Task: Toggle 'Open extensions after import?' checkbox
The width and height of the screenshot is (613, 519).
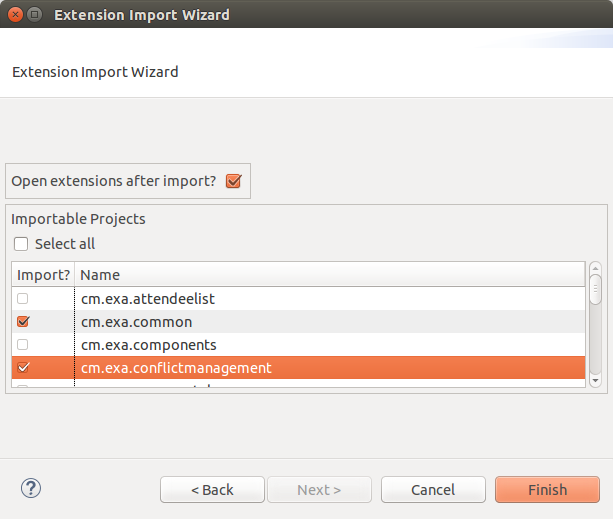Action: pos(234,181)
